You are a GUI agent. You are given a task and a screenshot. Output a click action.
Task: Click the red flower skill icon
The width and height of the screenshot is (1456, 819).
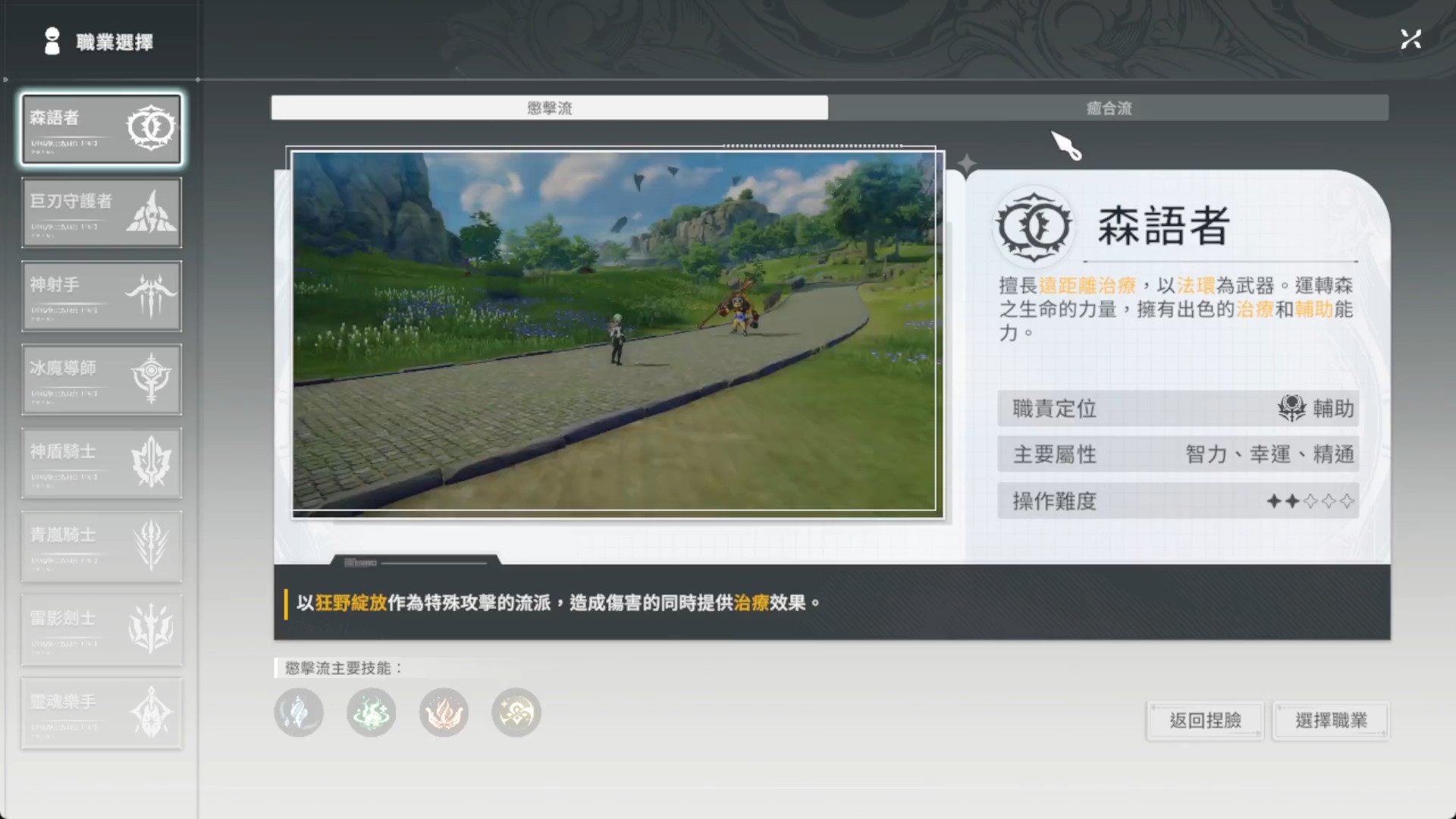tap(444, 713)
